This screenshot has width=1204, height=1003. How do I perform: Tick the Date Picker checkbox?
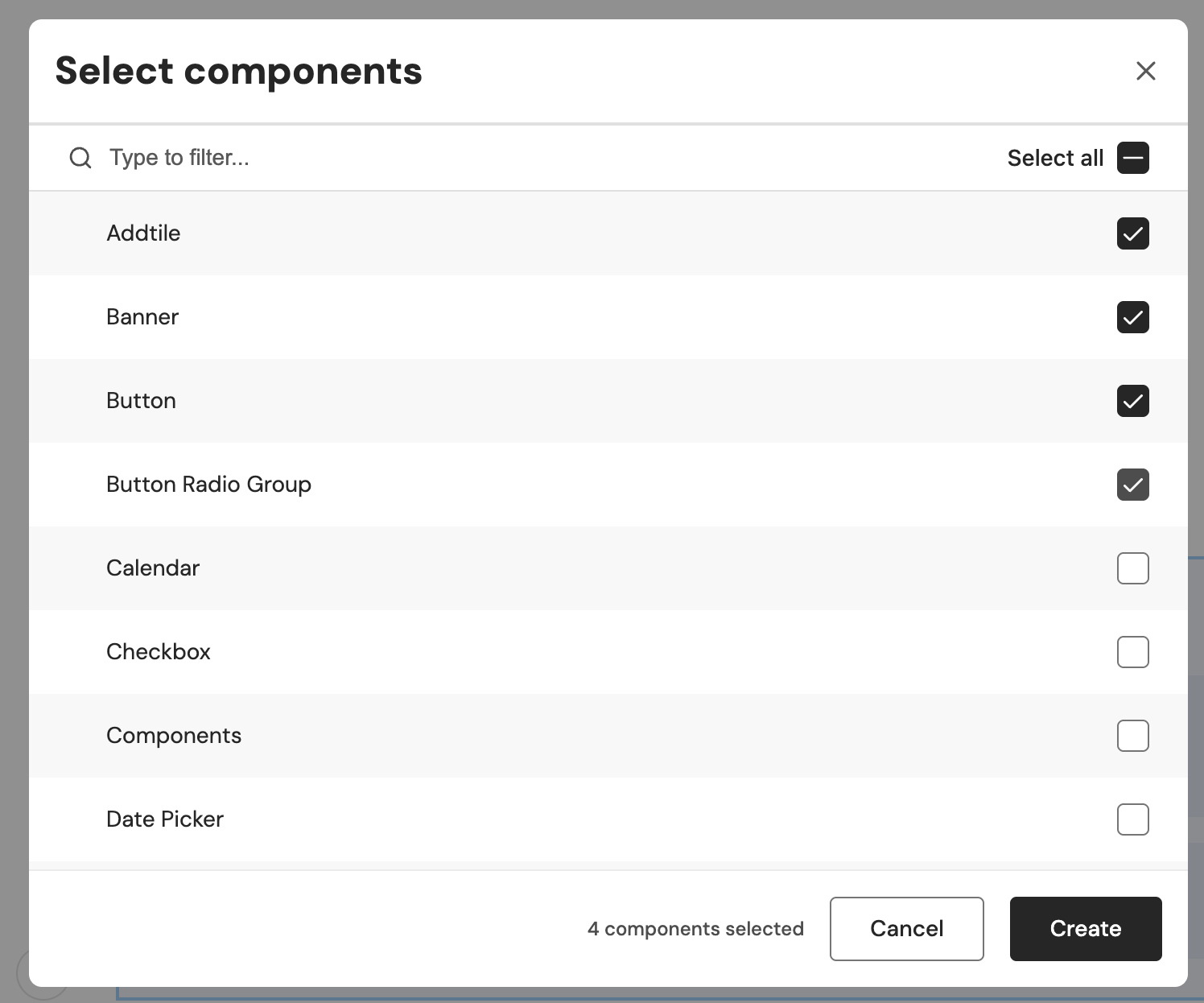[1132, 819]
